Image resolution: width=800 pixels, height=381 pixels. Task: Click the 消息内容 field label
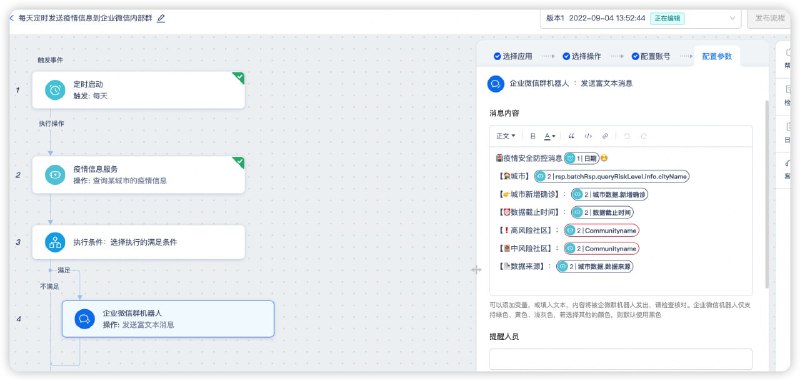(x=505, y=113)
